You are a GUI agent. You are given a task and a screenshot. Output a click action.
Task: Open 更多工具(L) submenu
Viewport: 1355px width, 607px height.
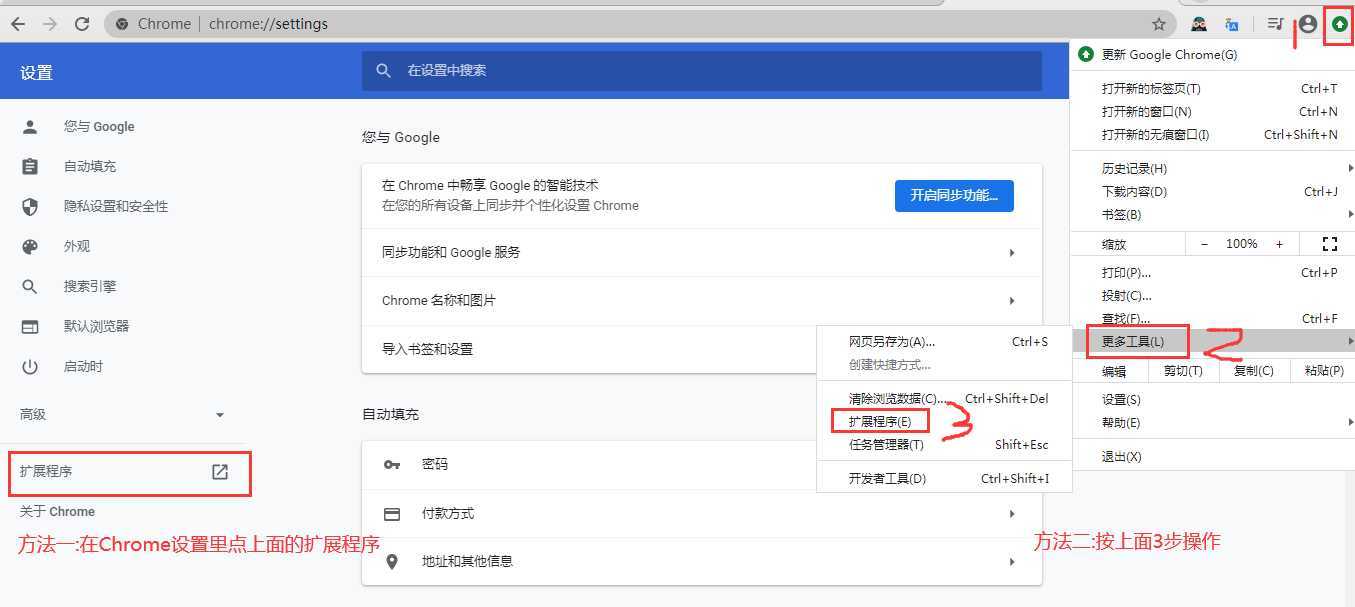1212,342
